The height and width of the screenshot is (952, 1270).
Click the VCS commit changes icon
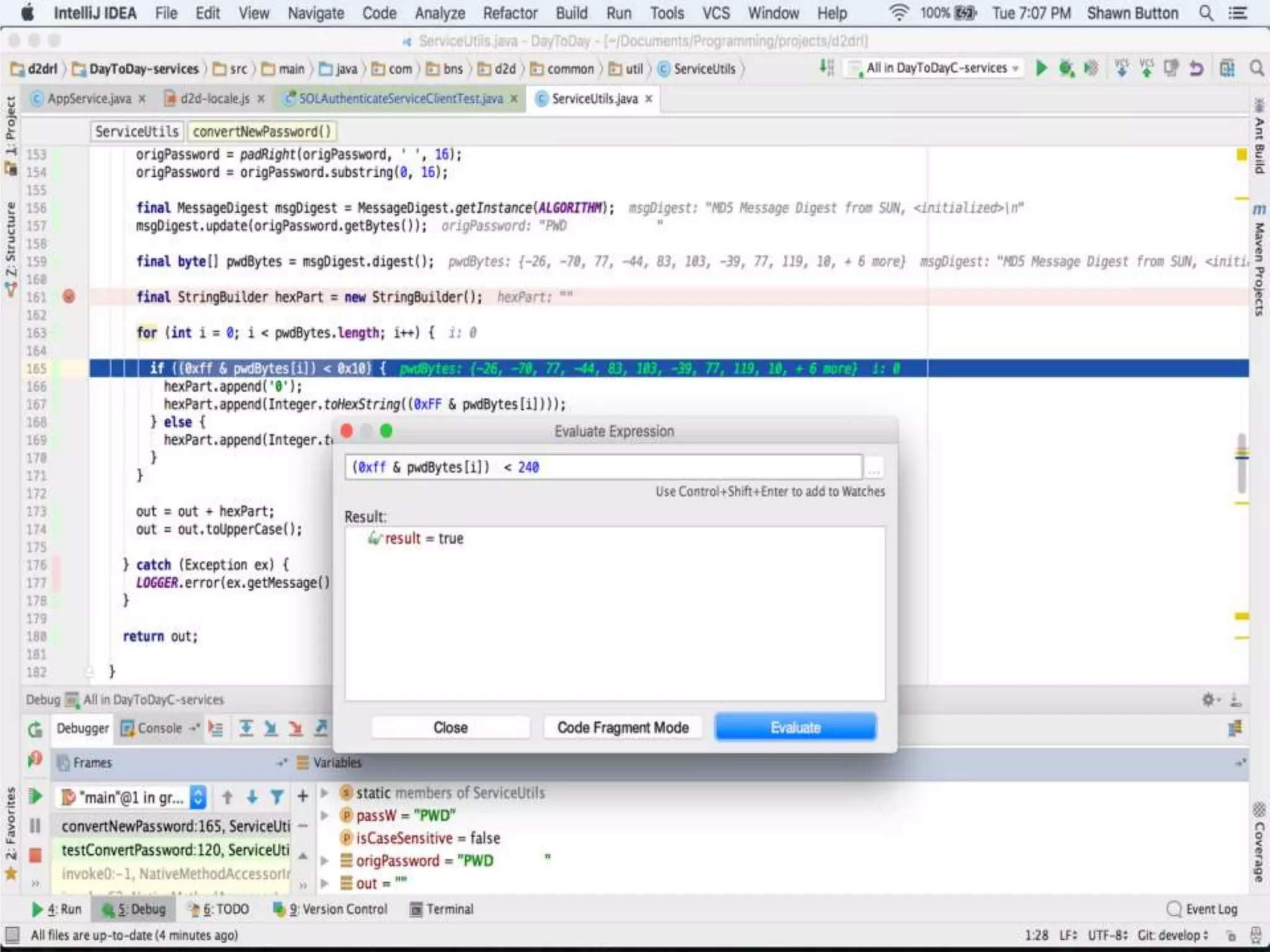1146,68
